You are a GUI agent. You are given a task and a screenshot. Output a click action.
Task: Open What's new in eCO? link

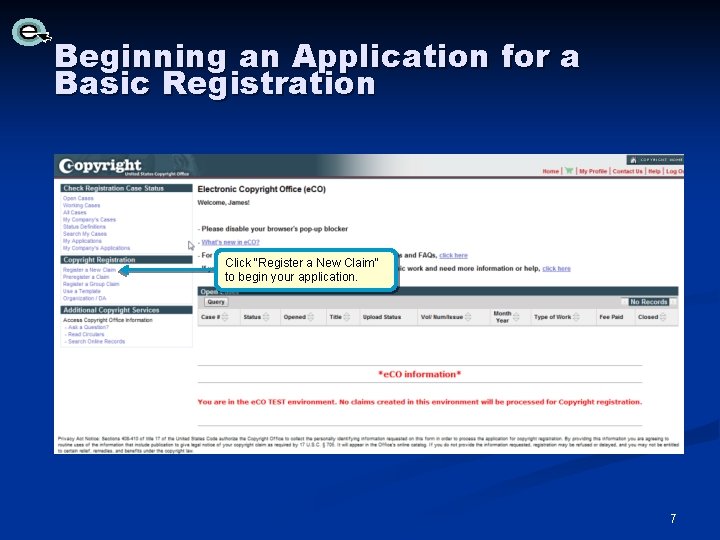pyautogui.click(x=231, y=242)
